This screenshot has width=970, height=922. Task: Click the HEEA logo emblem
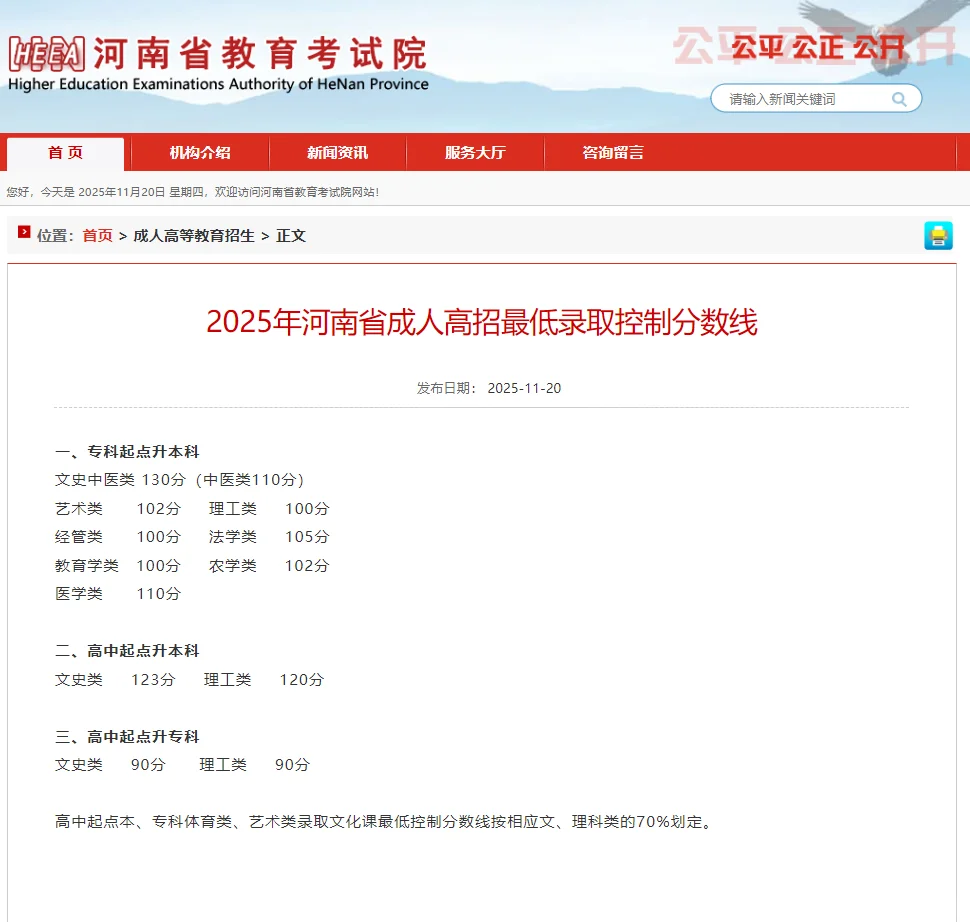click(x=46, y=50)
